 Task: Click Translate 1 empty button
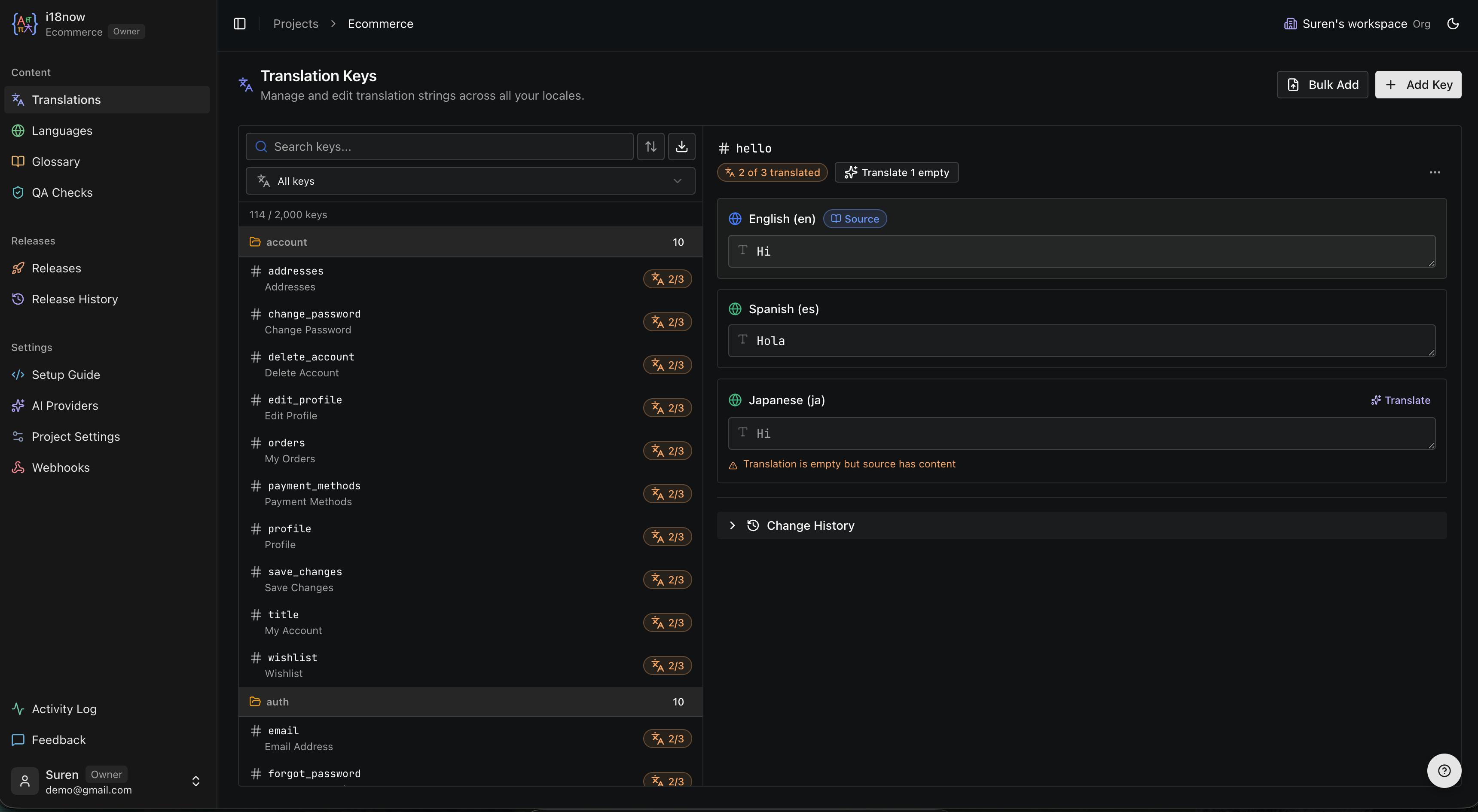(896, 172)
